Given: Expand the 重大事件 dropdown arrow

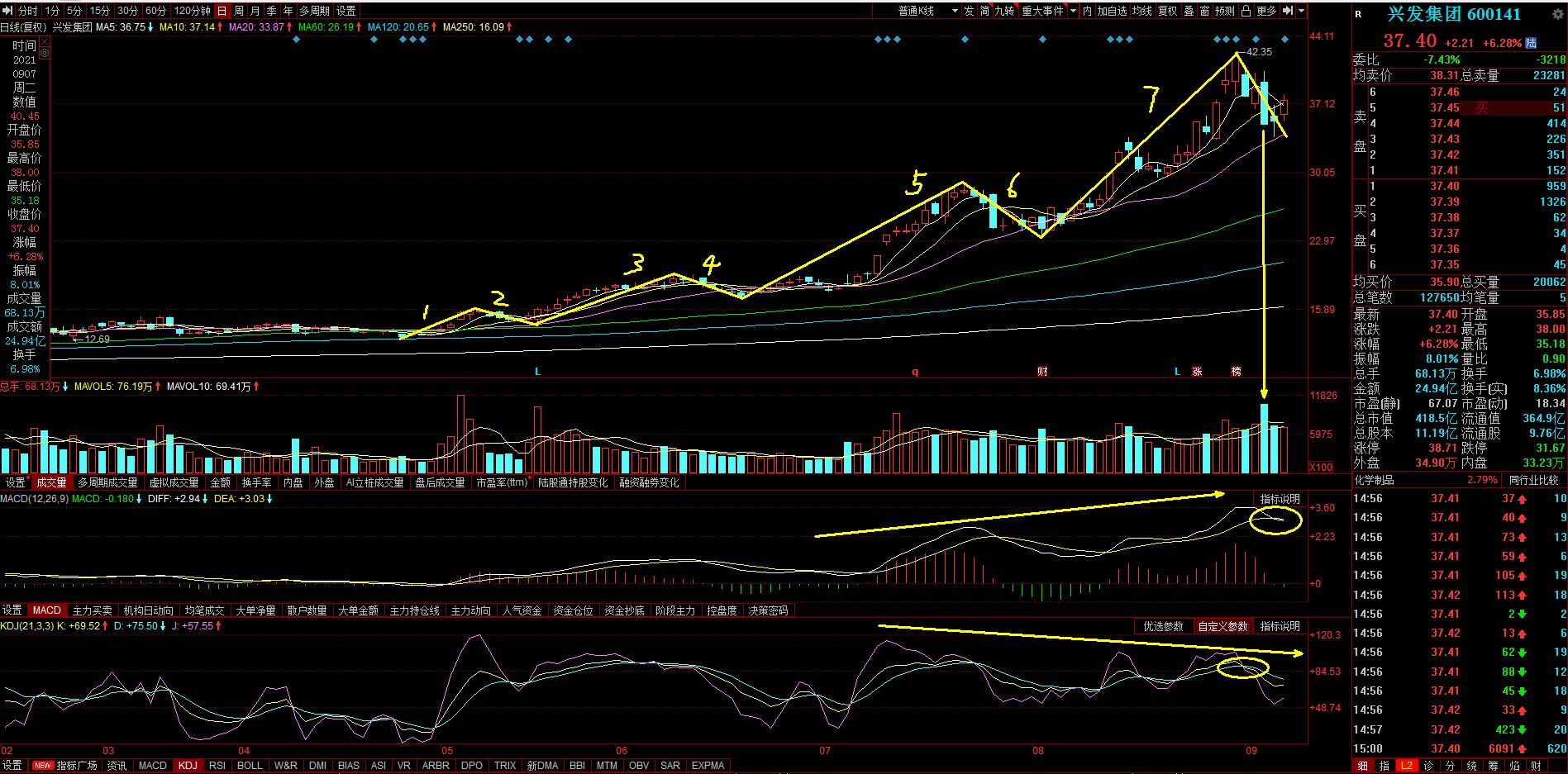Looking at the screenshot, I should (x=1074, y=11).
